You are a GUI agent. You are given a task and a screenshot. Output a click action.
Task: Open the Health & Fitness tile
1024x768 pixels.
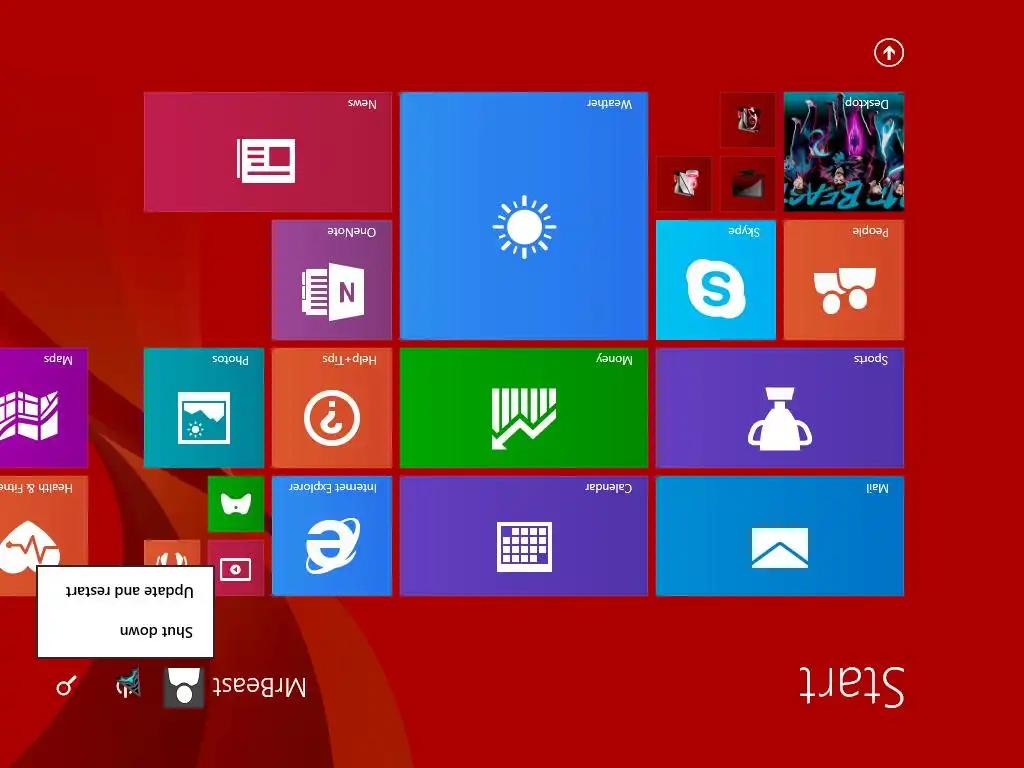44,522
